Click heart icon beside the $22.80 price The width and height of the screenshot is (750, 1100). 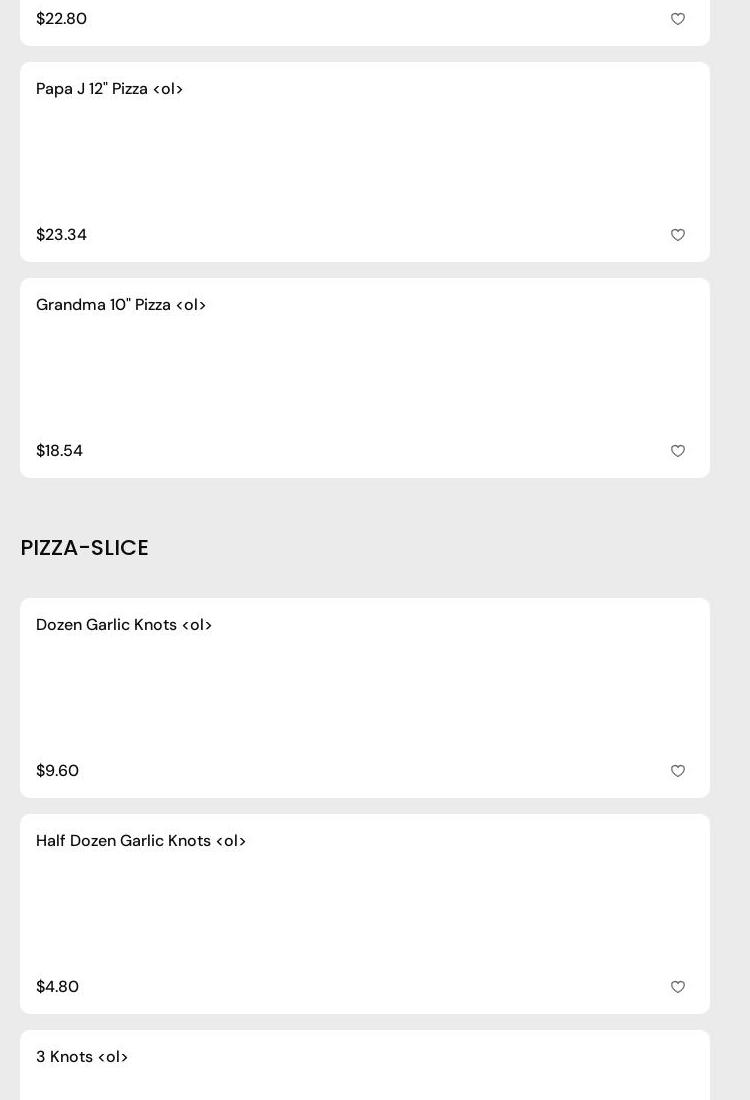678,19
